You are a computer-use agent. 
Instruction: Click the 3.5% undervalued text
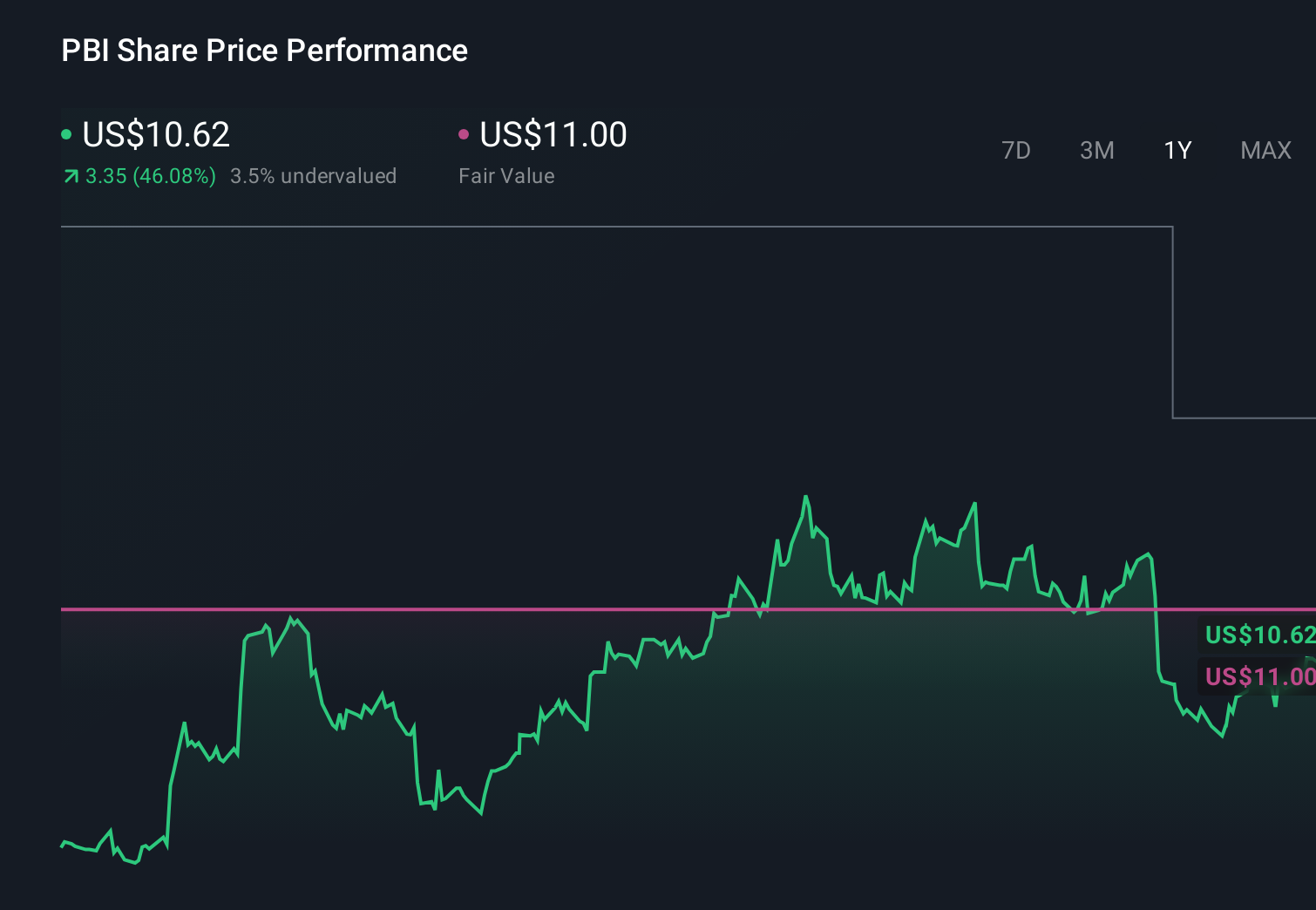click(x=314, y=176)
